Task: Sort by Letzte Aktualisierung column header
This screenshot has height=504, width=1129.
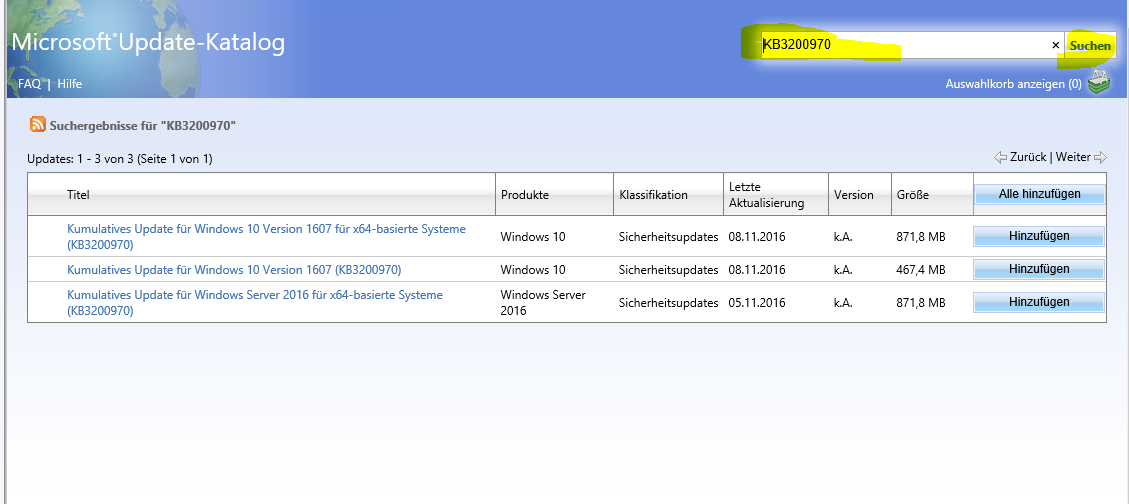Action: (x=766, y=194)
